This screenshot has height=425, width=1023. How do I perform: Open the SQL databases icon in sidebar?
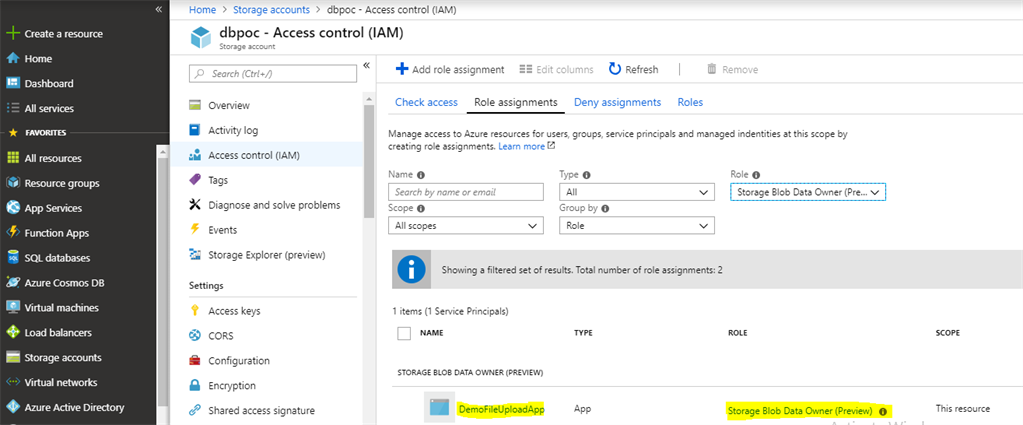click(x=13, y=258)
